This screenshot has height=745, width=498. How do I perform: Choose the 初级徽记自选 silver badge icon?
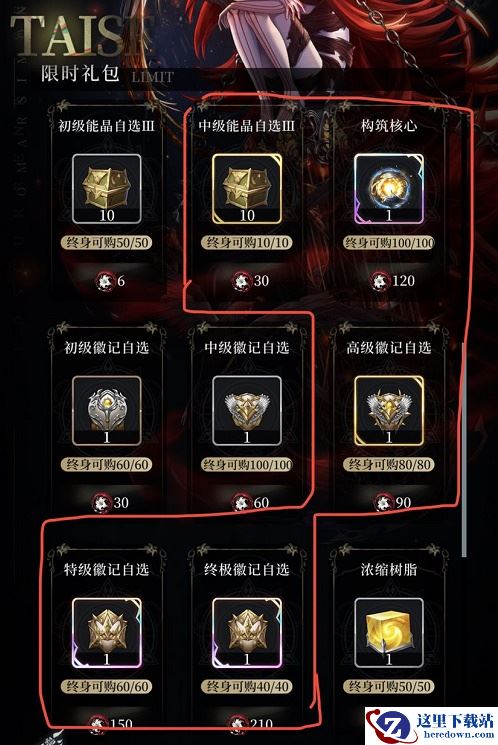click(106, 411)
